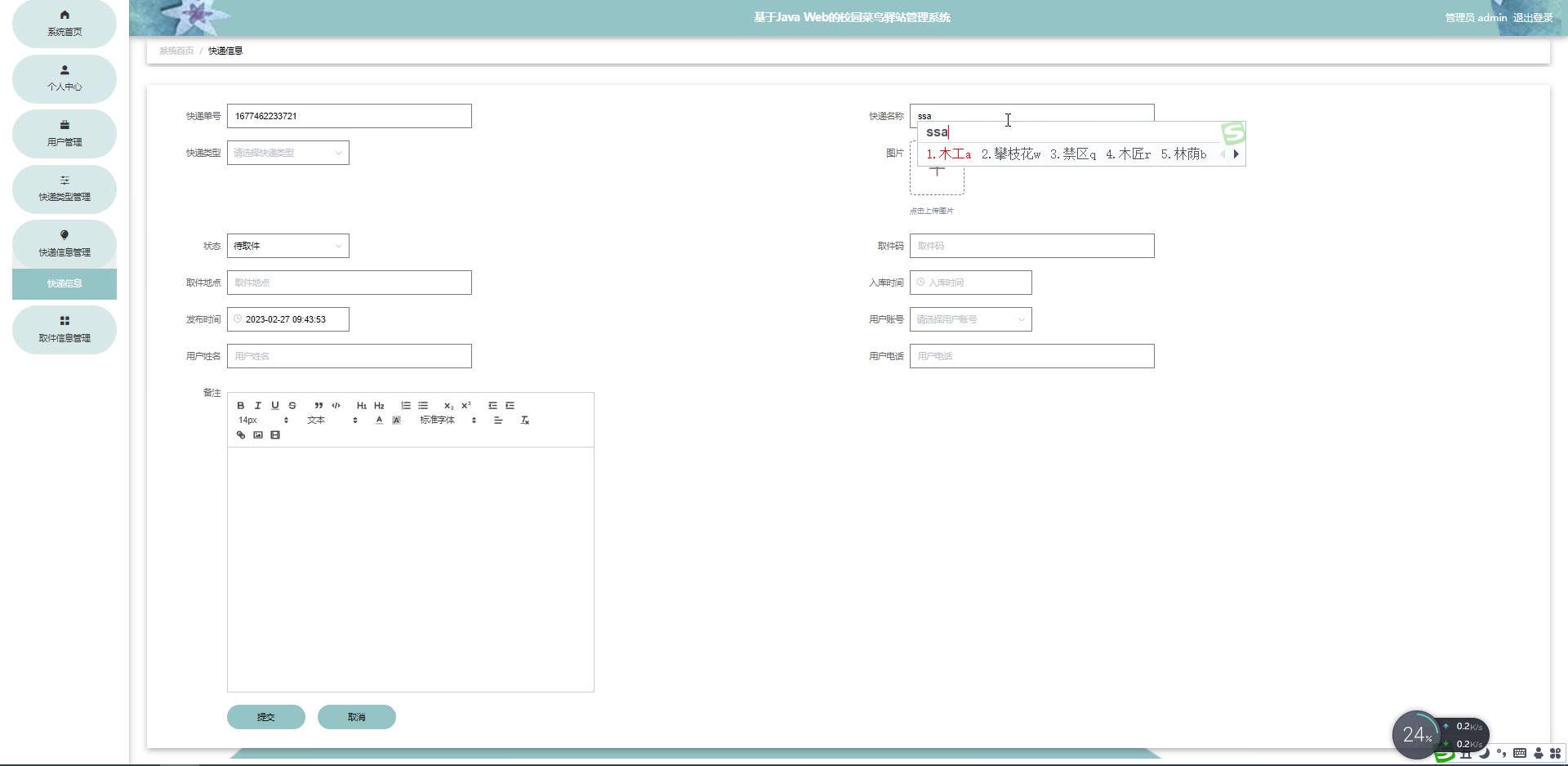This screenshot has width=1568, height=766.
Task: Expand the 用户账号 selection dropdown
Action: (970, 319)
